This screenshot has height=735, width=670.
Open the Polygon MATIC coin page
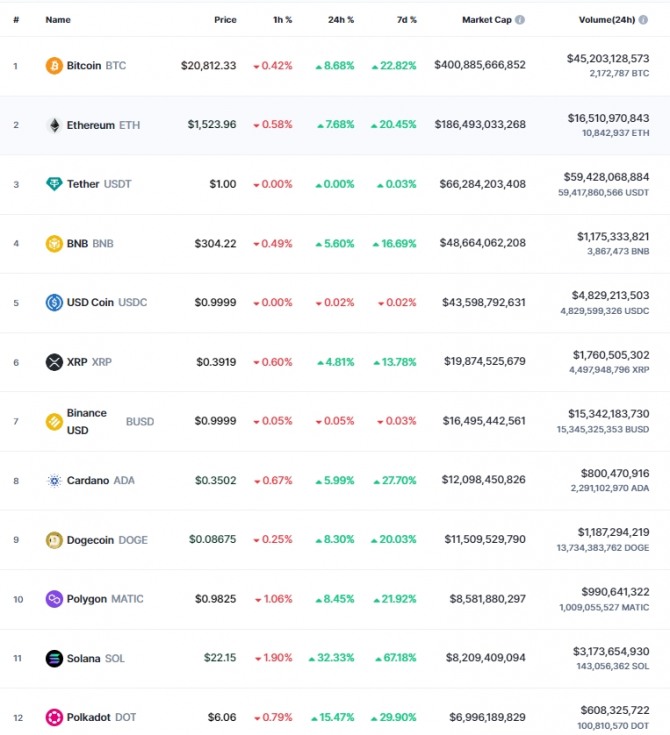[x=105, y=599]
